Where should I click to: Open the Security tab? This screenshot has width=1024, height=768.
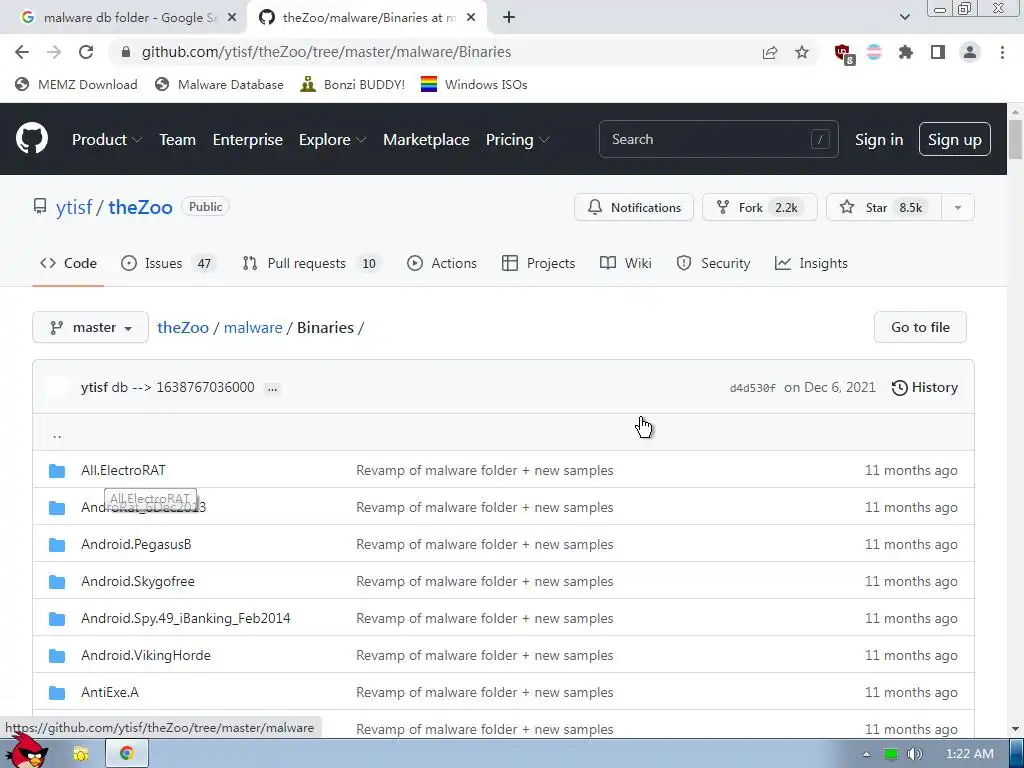713,263
